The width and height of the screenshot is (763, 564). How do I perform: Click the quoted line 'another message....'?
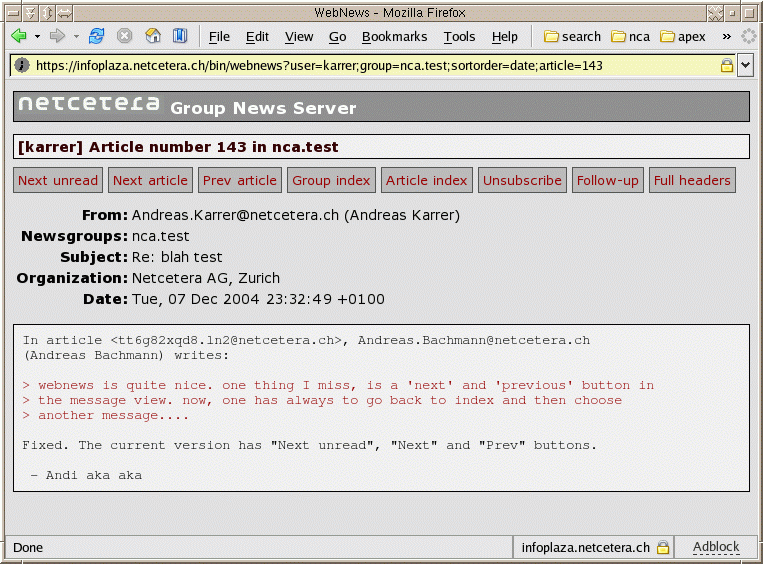[x=113, y=415]
